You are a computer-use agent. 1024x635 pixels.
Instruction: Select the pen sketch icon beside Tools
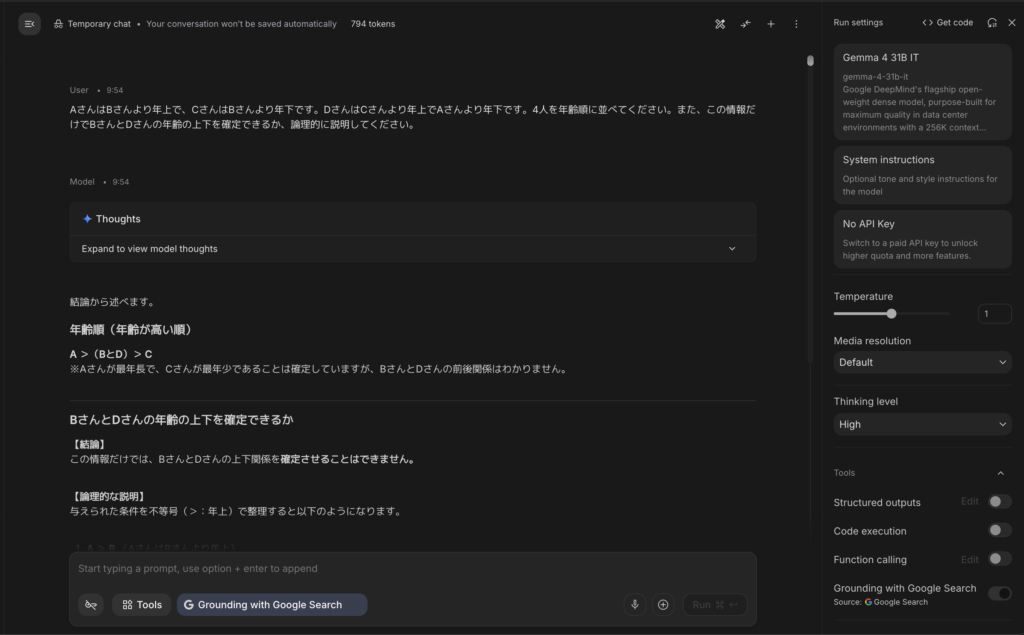tap(90, 604)
